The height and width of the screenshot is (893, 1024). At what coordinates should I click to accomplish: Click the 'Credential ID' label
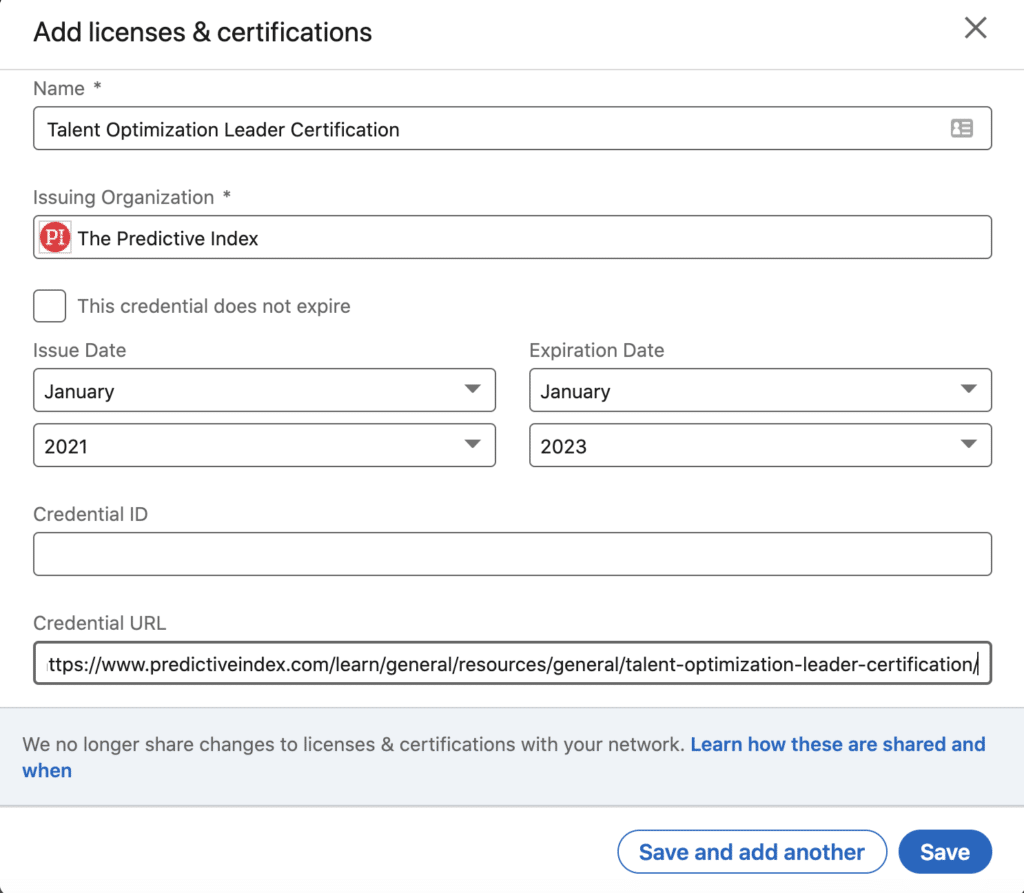(91, 514)
